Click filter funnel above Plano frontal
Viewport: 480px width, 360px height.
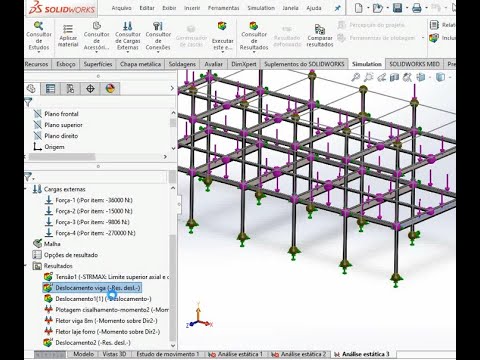(x=28, y=102)
